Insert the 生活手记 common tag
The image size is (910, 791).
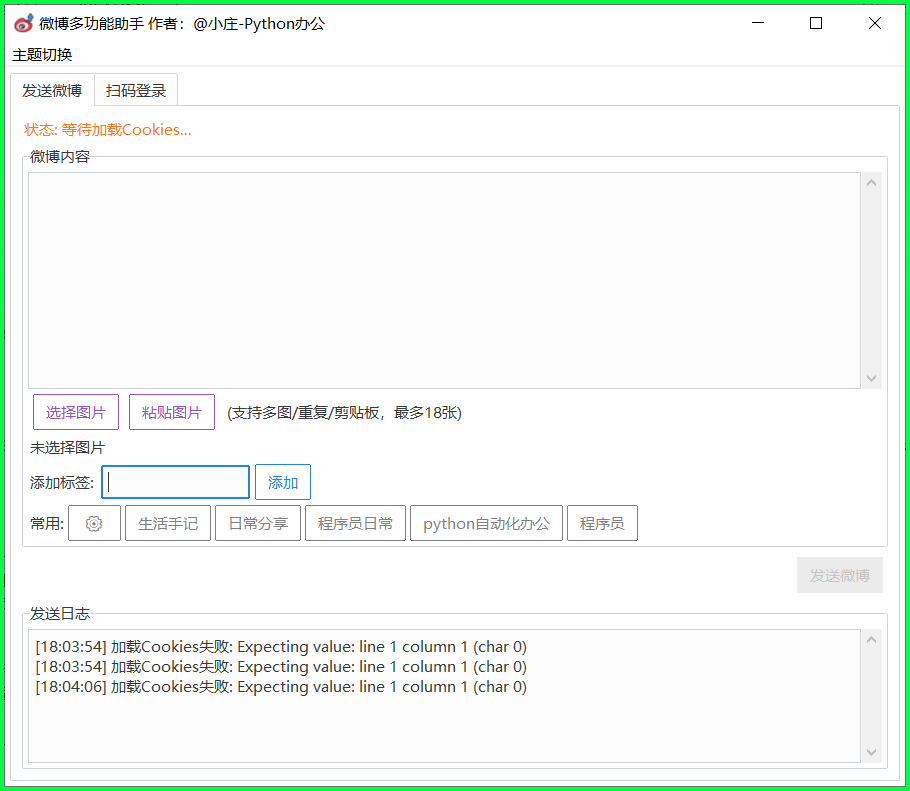pyautogui.click(x=168, y=523)
